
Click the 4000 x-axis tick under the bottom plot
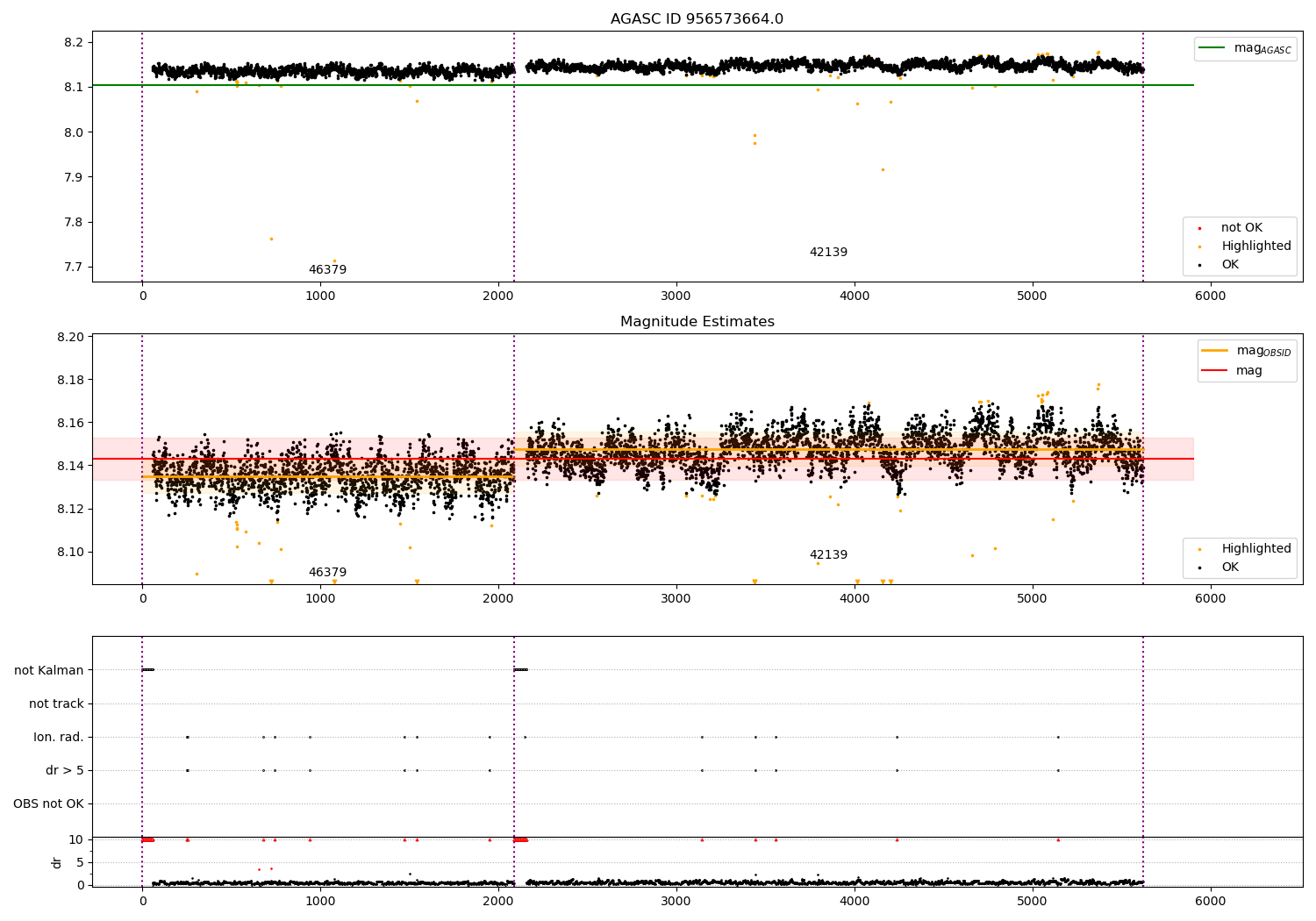pyautogui.click(x=855, y=902)
